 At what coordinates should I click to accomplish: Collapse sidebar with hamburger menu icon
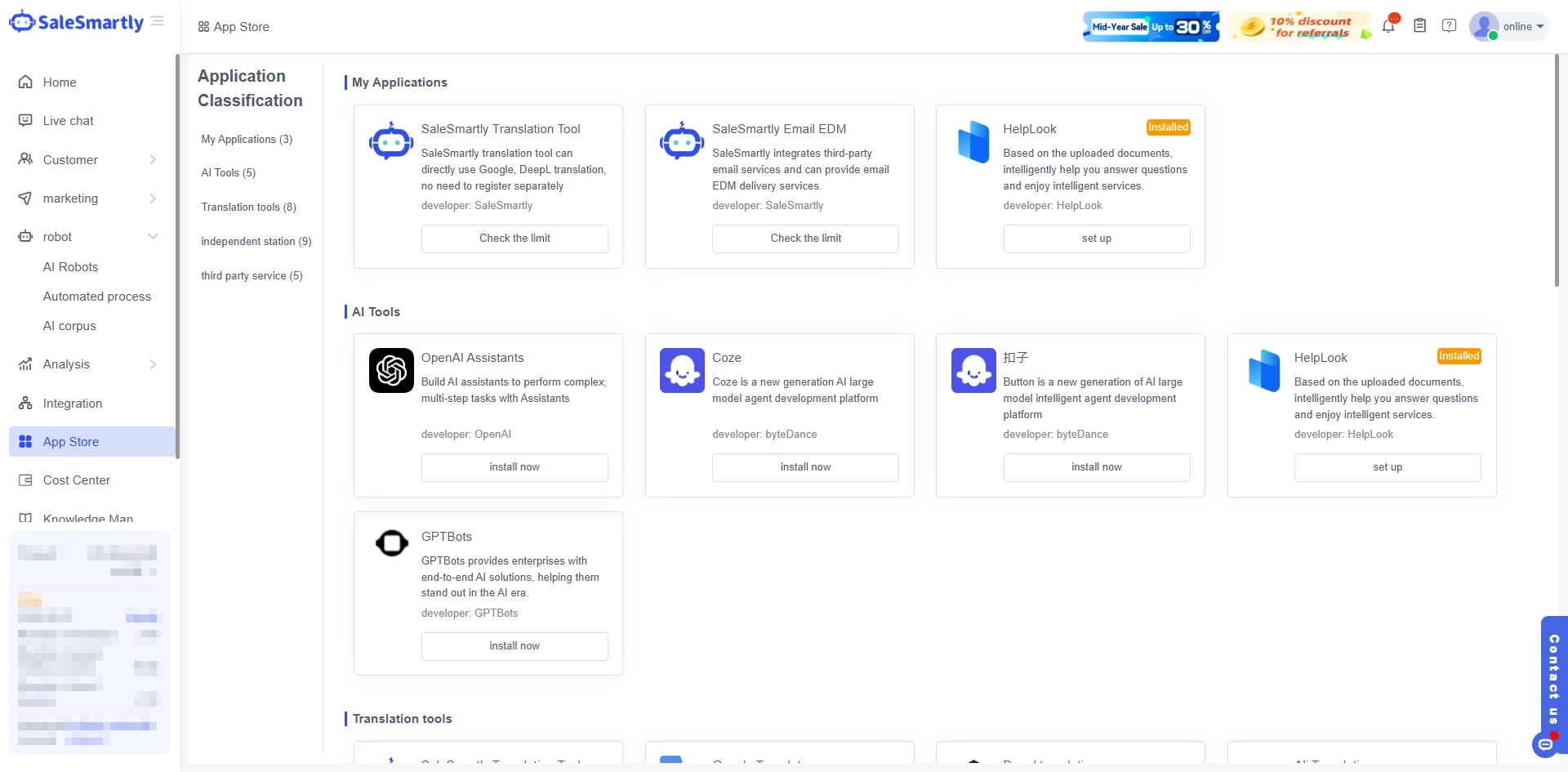(158, 21)
